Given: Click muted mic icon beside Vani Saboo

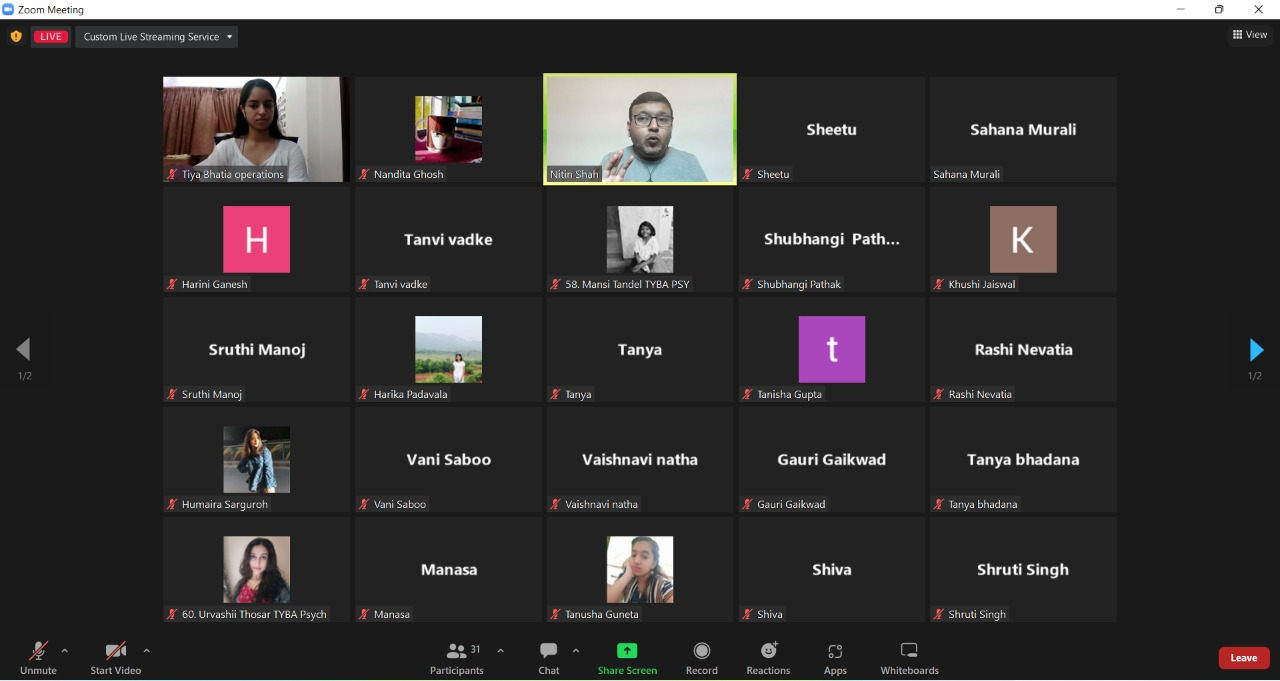Looking at the screenshot, I should point(364,504).
